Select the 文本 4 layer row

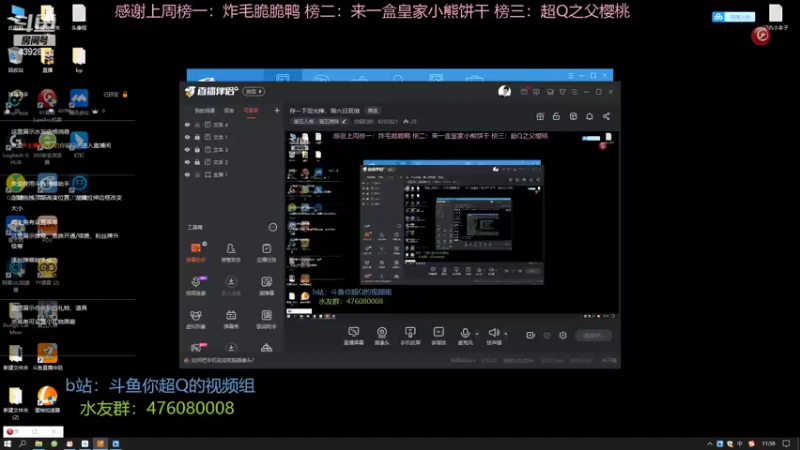click(x=231, y=124)
